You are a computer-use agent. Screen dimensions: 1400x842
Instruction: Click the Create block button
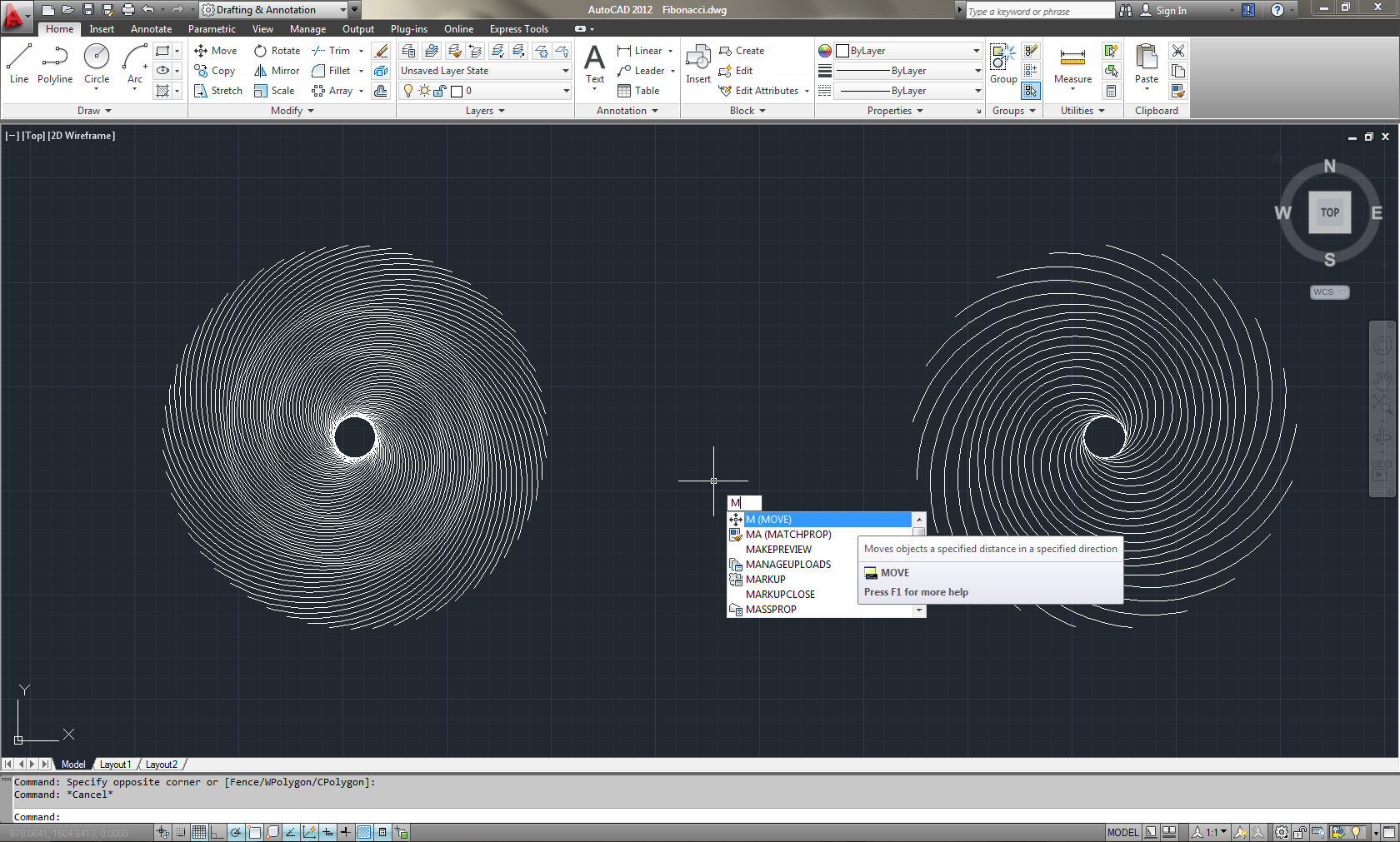[x=742, y=51]
